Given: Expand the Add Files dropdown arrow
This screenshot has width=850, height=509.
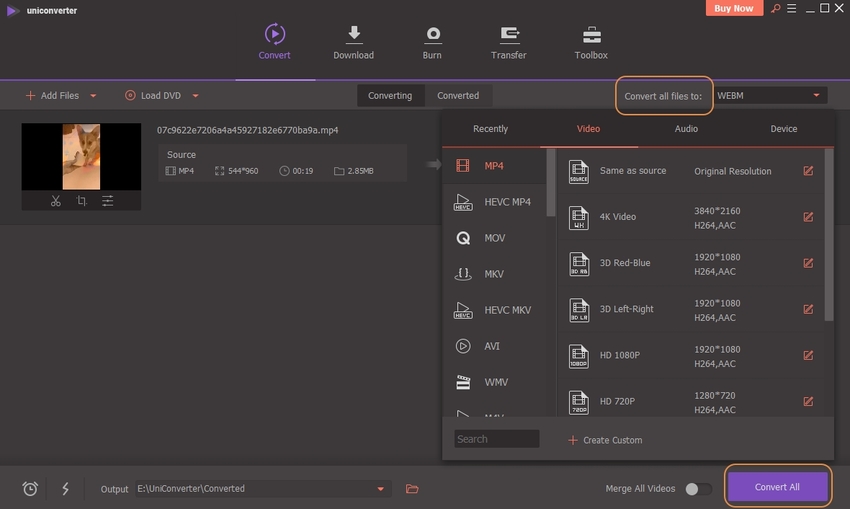Looking at the screenshot, I should tap(94, 96).
